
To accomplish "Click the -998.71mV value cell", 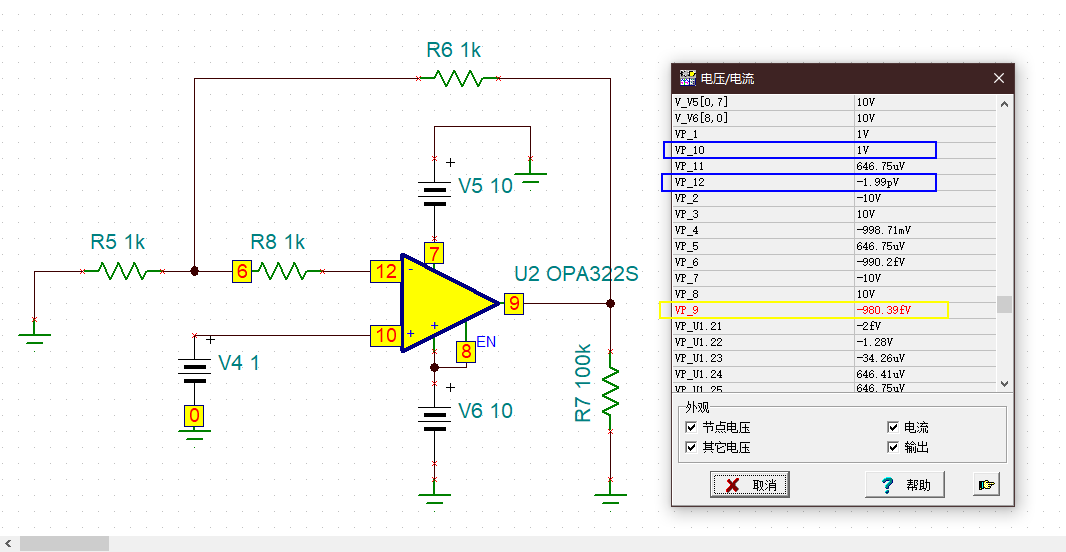I will tap(925, 230).
